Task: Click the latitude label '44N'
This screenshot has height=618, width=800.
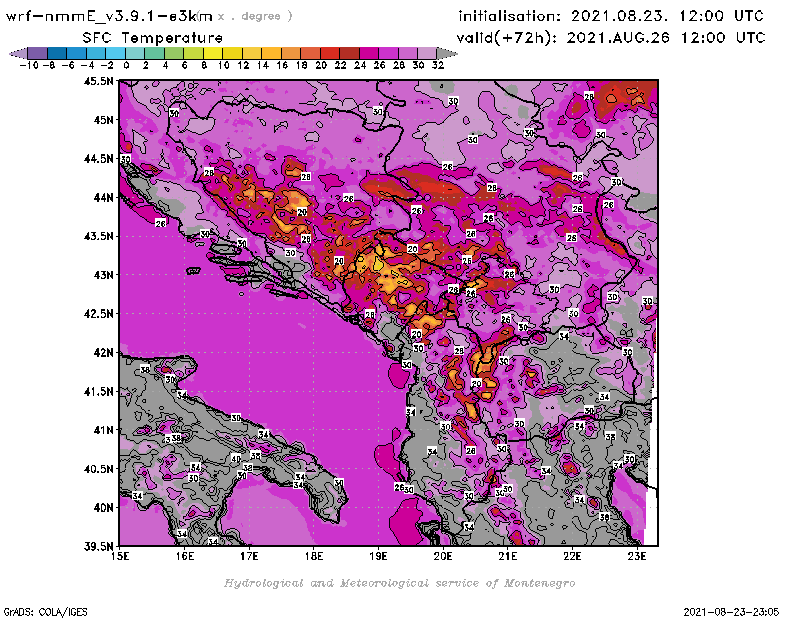Action: tap(104, 197)
